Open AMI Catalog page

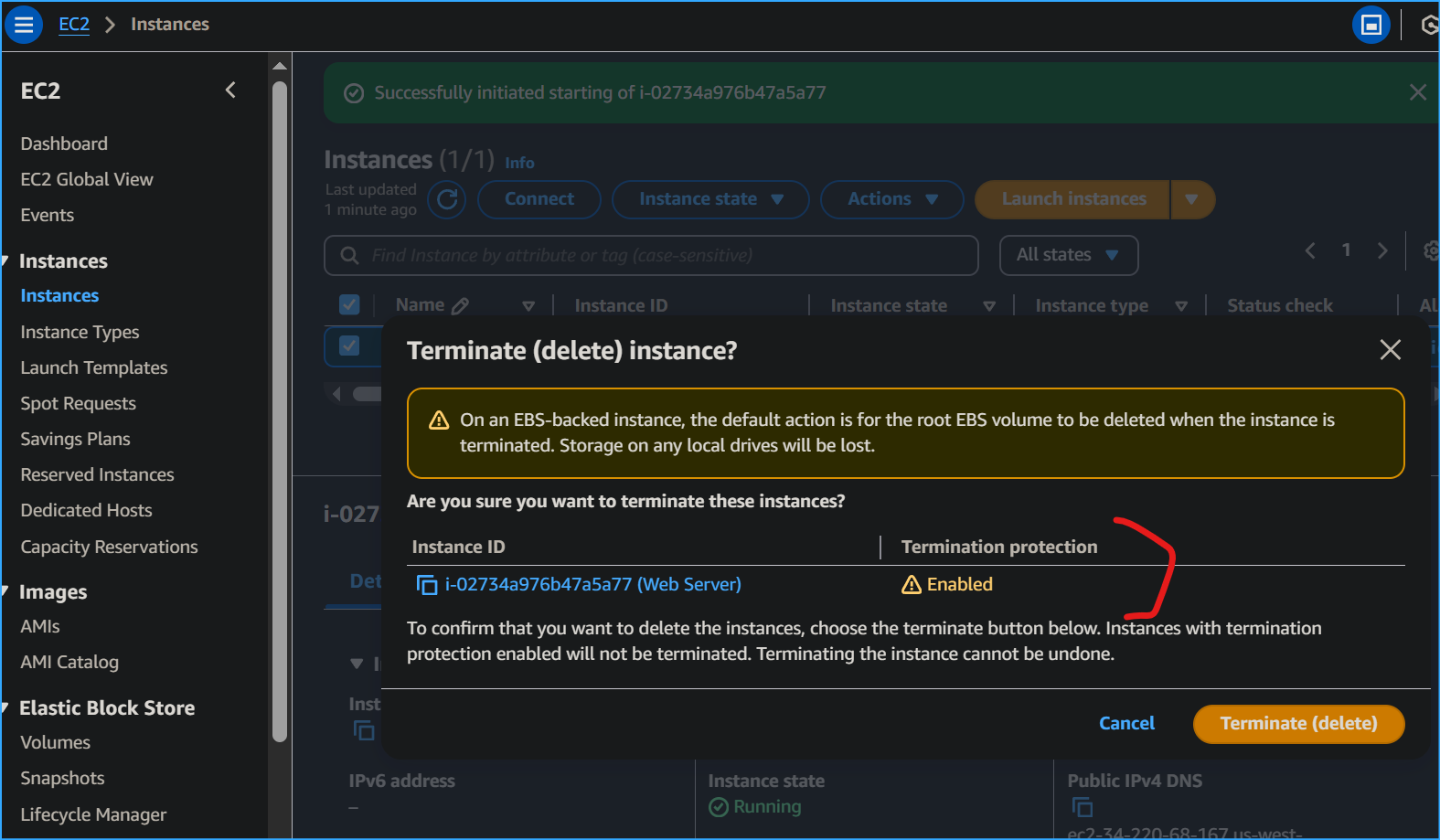pyautogui.click(x=69, y=662)
